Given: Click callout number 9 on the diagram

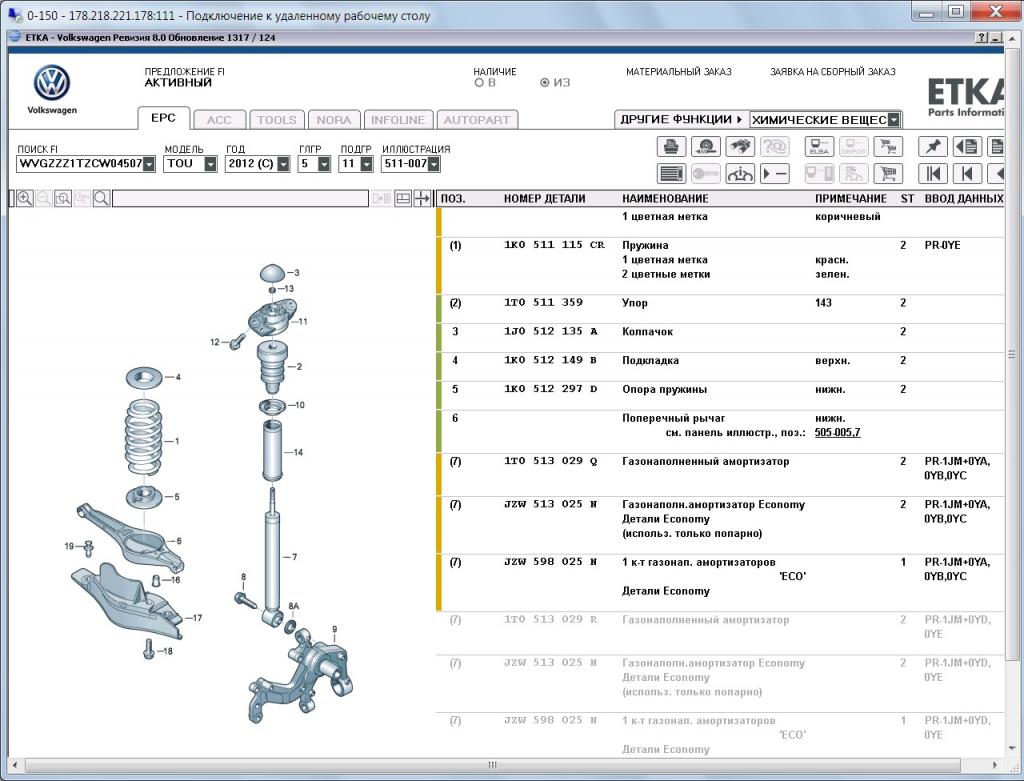Looking at the screenshot, I should pos(334,630).
